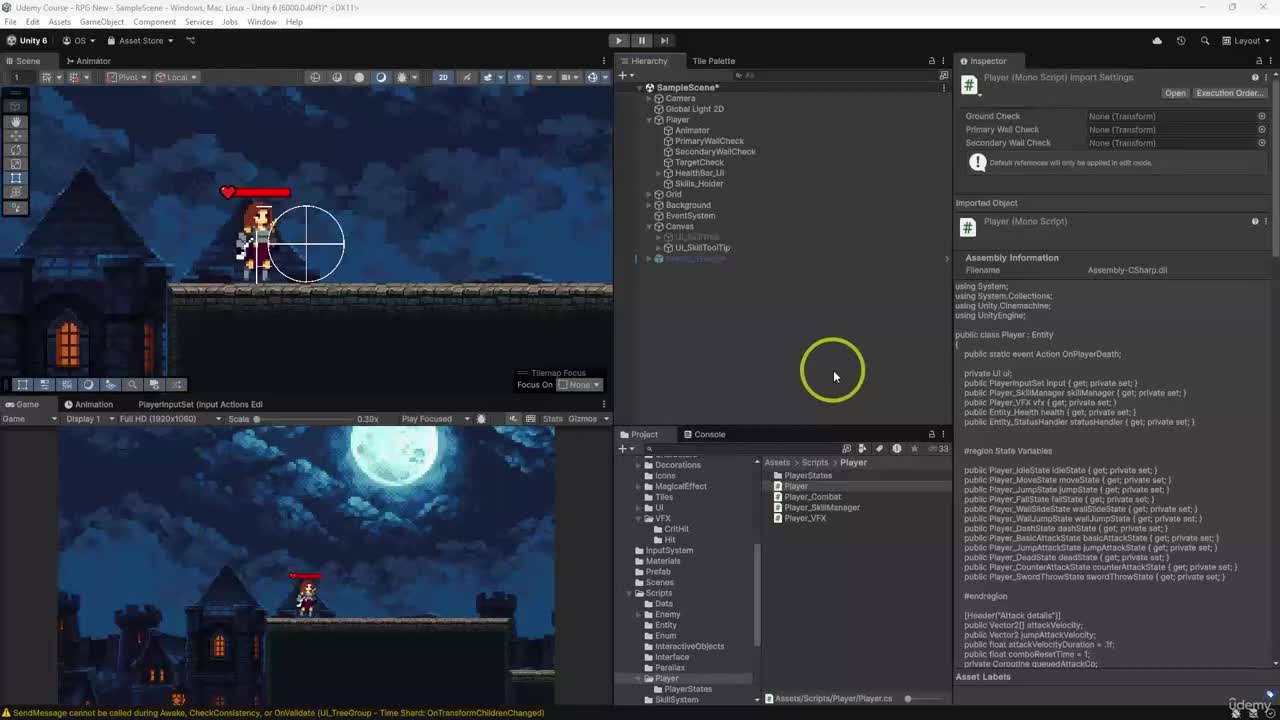This screenshot has height=720, width=1280.
Task: Open the GameObject menu
Action: click(102, 22)
